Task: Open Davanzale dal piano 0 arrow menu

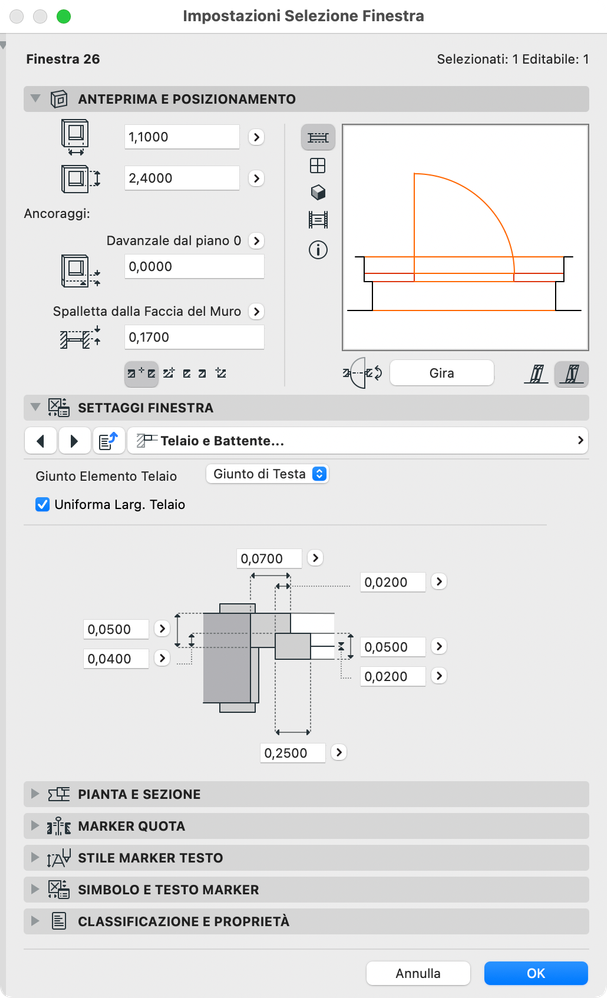Action: [256, 241]
